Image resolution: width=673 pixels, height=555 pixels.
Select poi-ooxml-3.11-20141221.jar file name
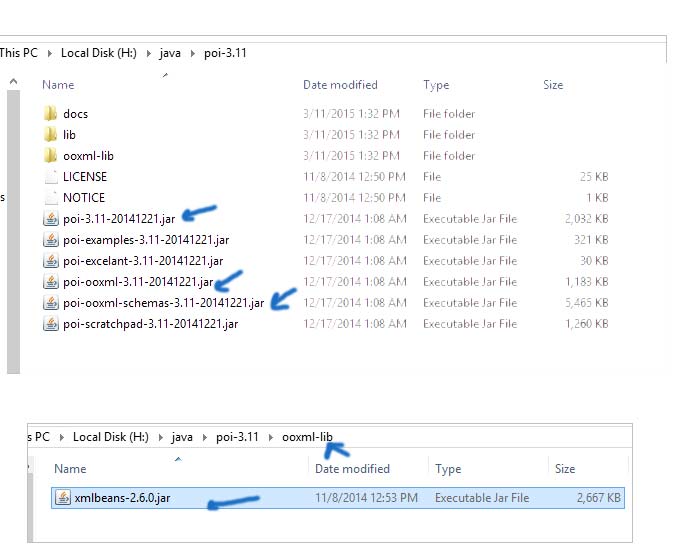tap(138, 282)
